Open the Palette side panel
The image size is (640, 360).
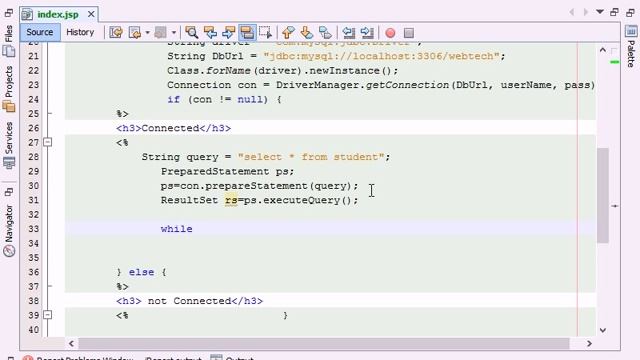point(631,53)
